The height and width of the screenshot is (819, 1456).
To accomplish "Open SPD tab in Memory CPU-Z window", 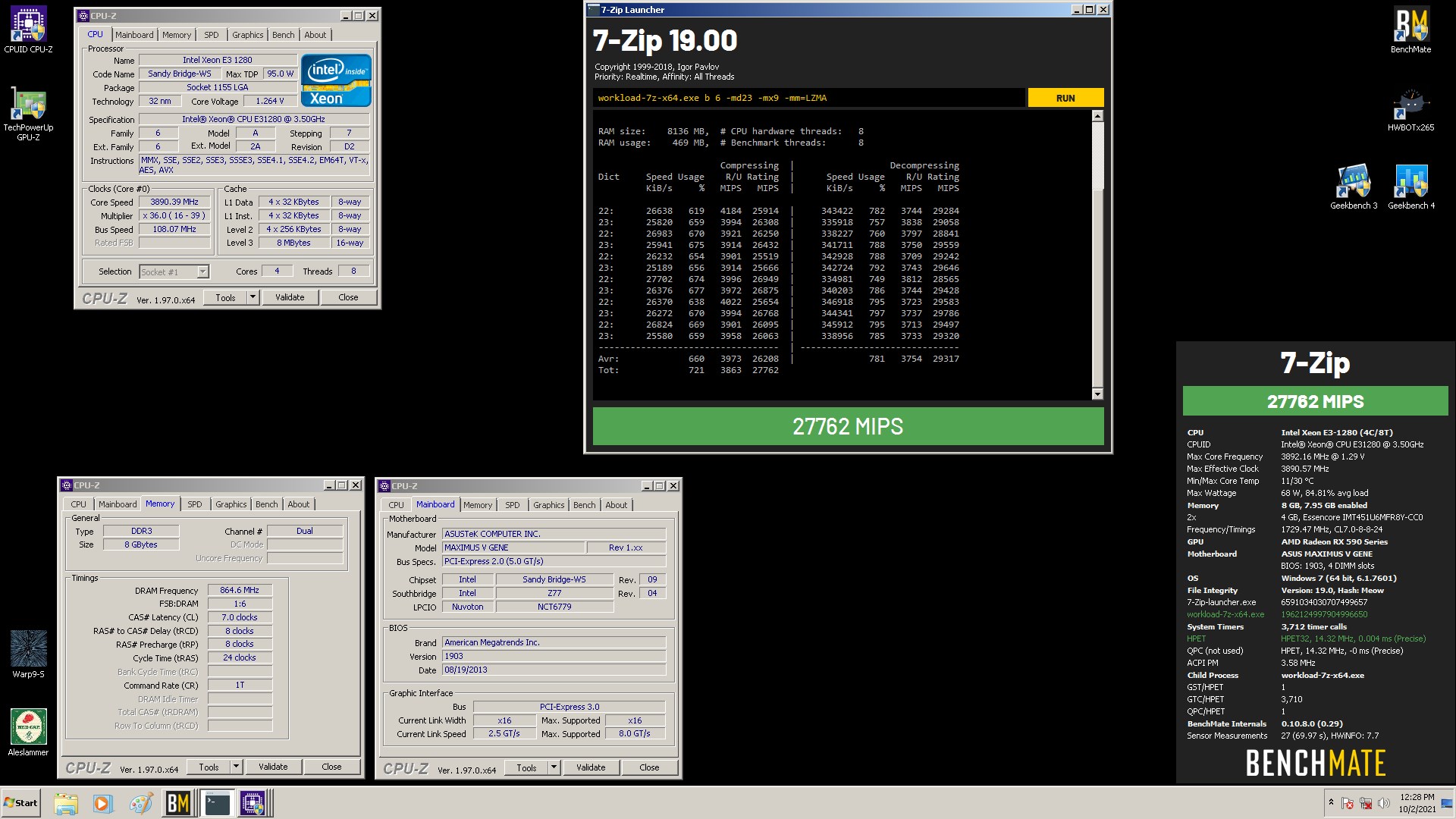I will point(195,504).
